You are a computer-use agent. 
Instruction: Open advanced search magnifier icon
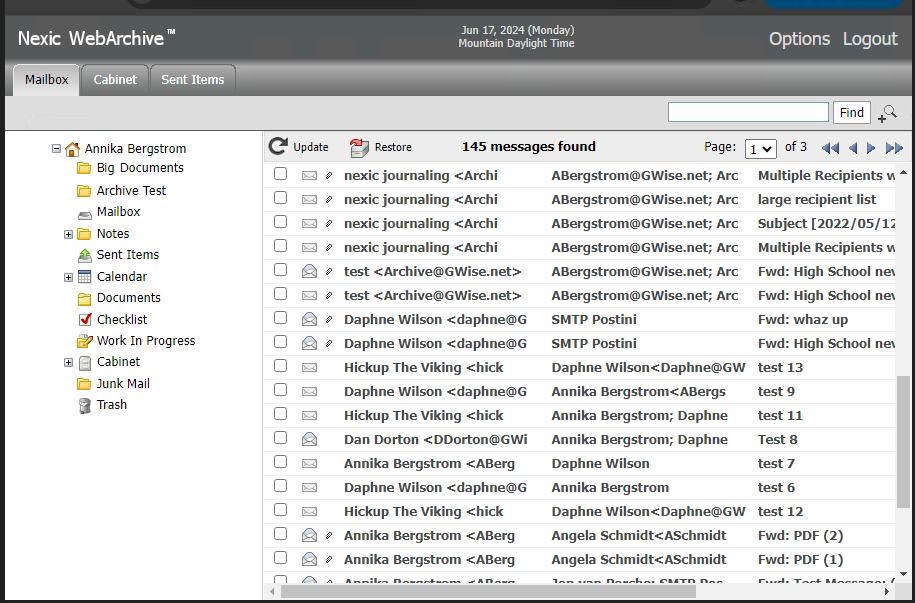[888, 113]
